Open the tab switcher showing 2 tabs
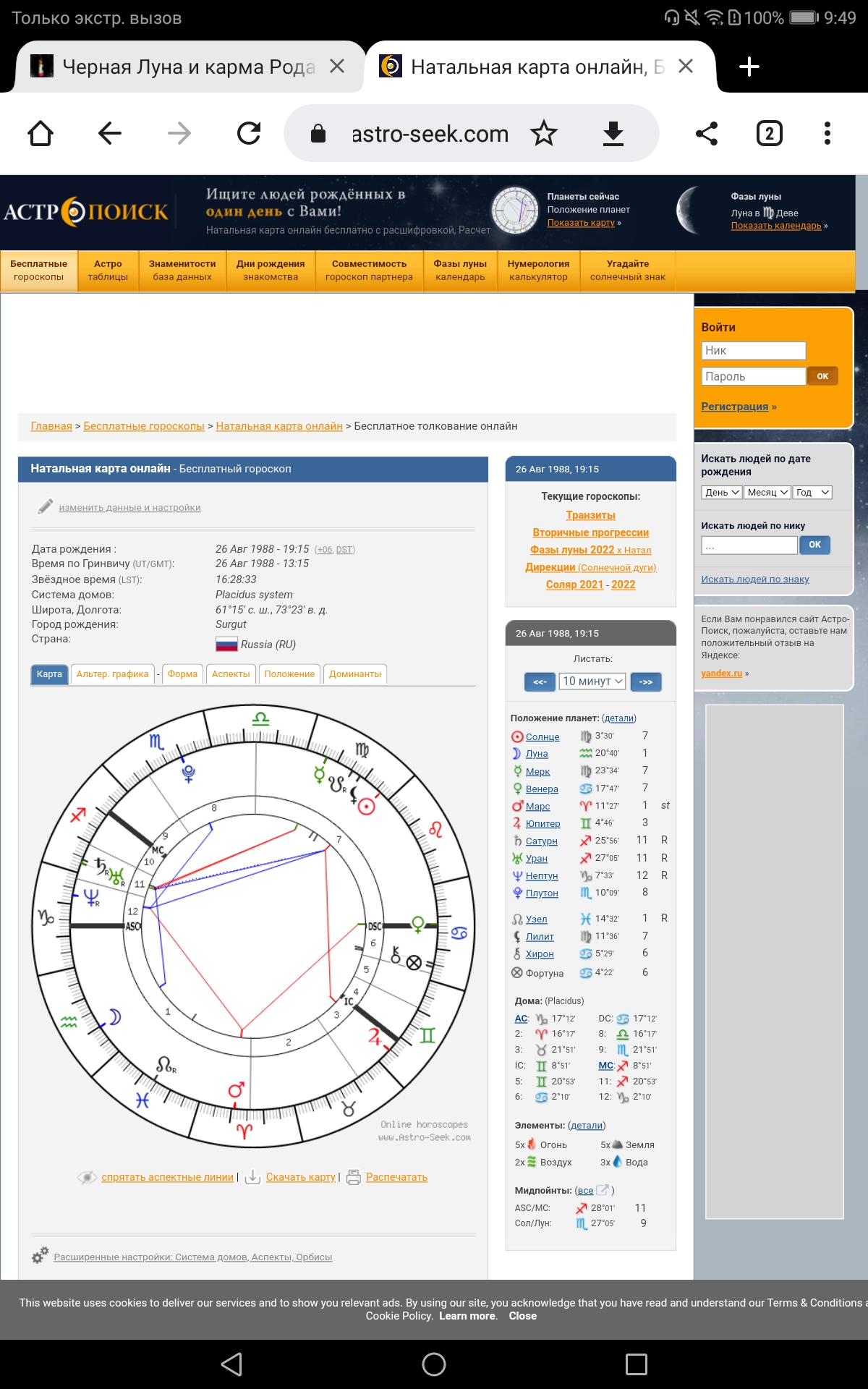 pyautogui.click(x=770, y=133)
